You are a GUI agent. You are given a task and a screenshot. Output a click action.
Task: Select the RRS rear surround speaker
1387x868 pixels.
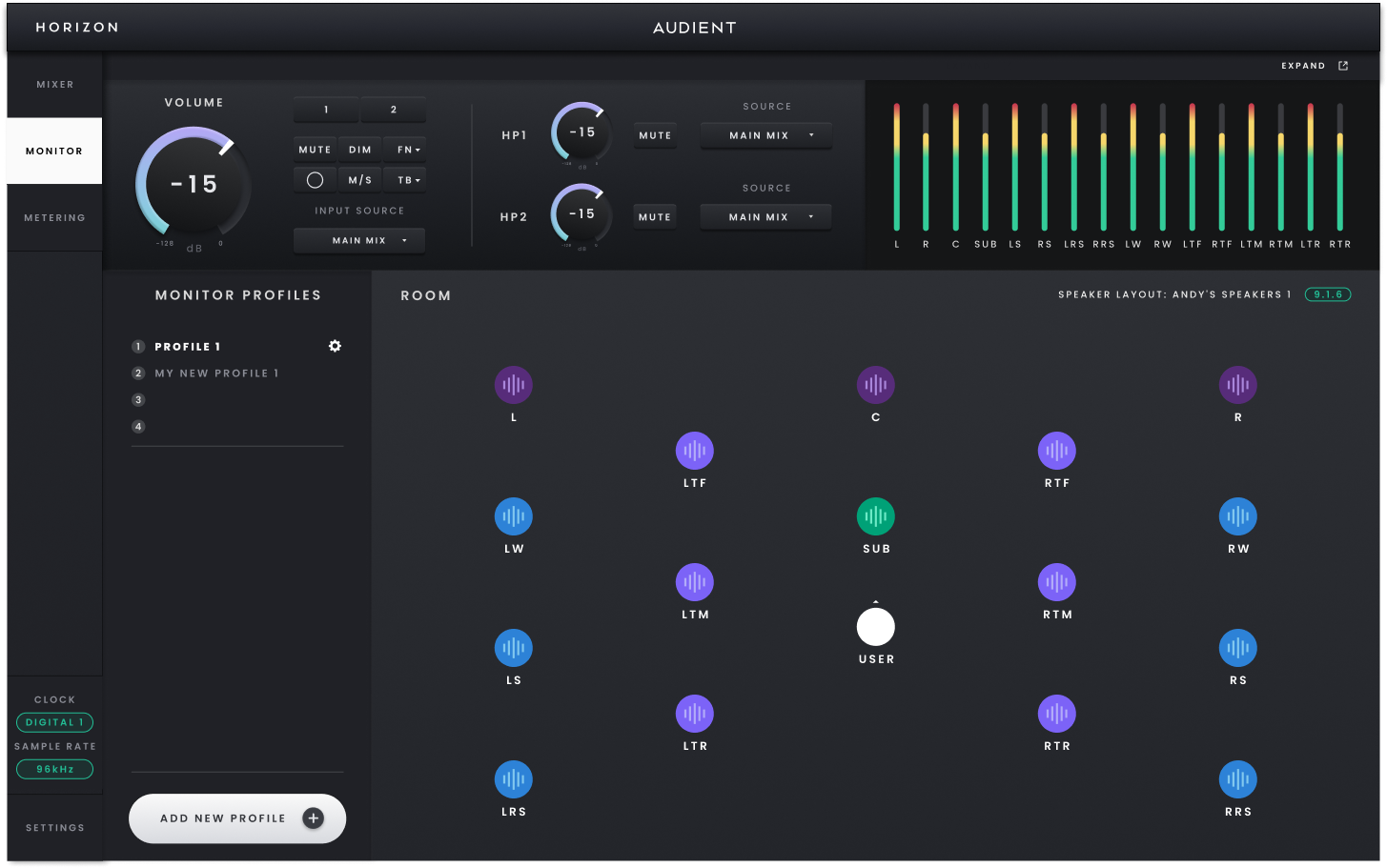1238,779
